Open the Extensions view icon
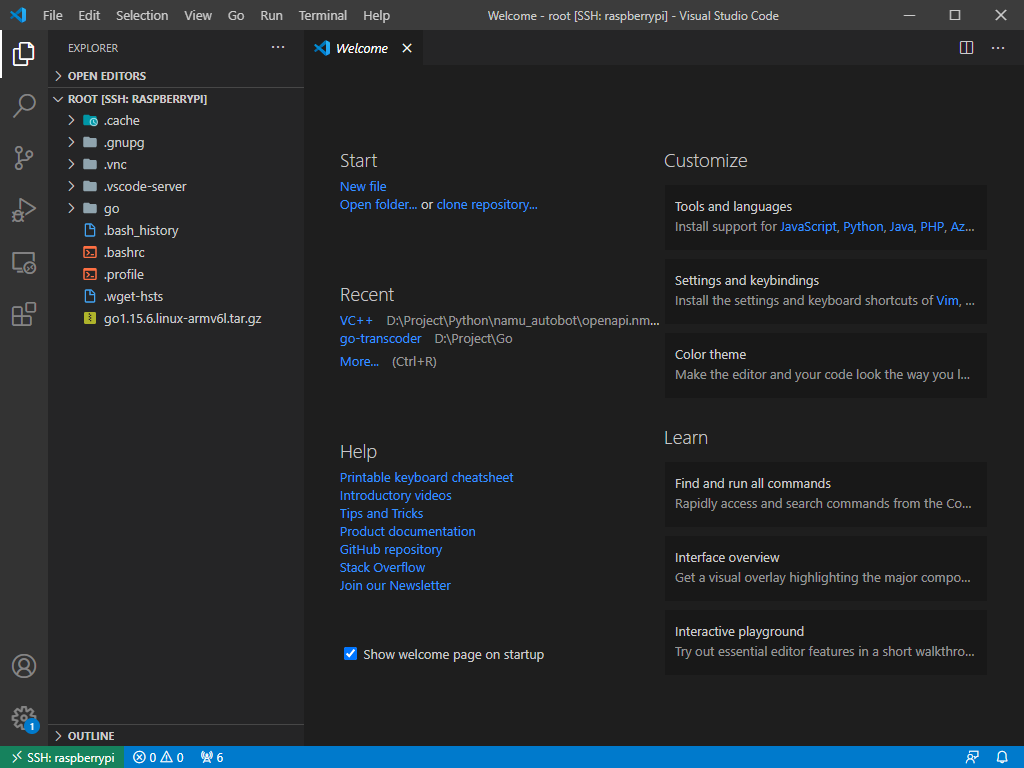The image size is (1024, 768). [x=24, y=314]
